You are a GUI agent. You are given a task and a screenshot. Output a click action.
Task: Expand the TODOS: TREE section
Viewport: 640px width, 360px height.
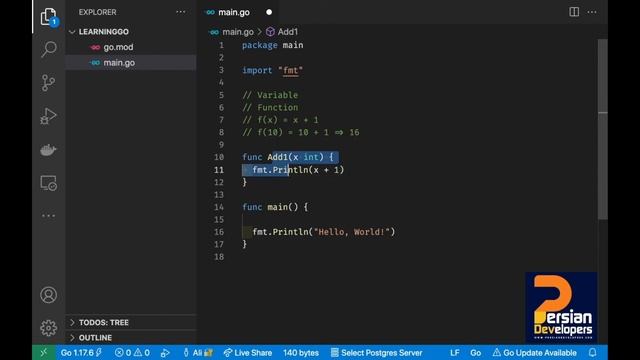tap(131, 322)
